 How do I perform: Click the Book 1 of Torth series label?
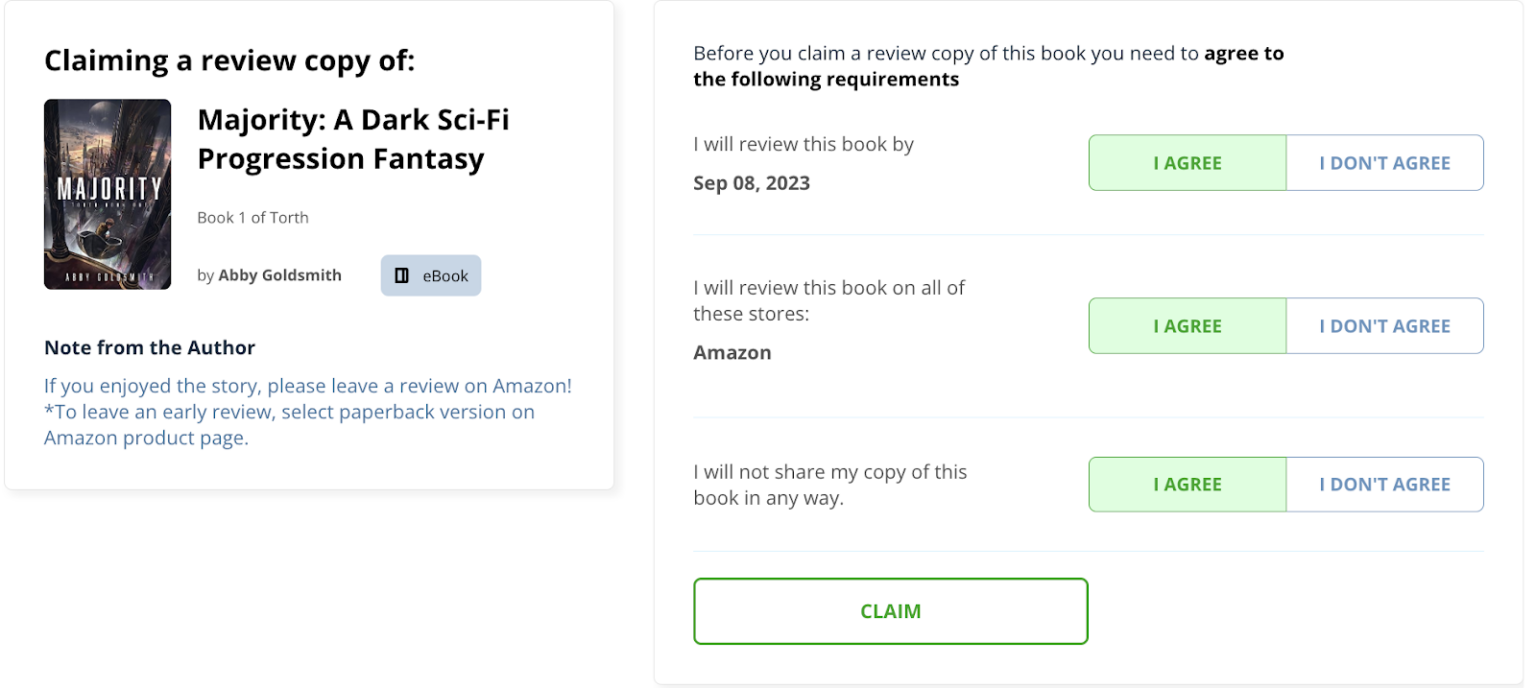252,217
